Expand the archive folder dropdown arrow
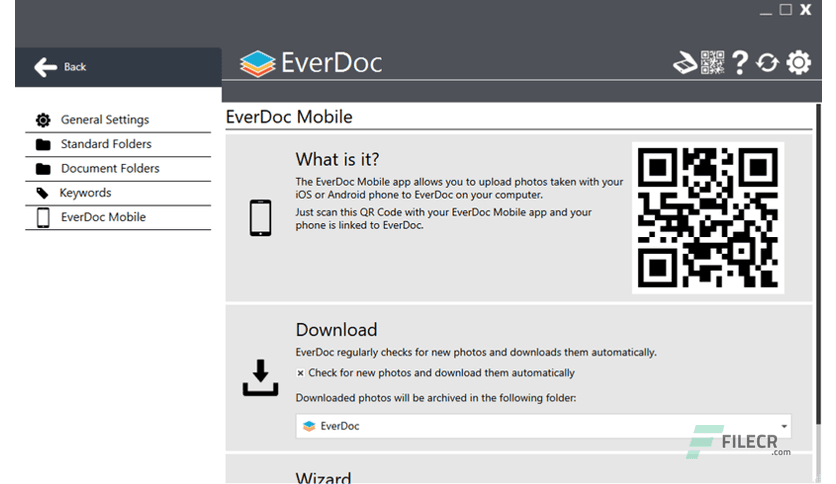 coord(784,426)
